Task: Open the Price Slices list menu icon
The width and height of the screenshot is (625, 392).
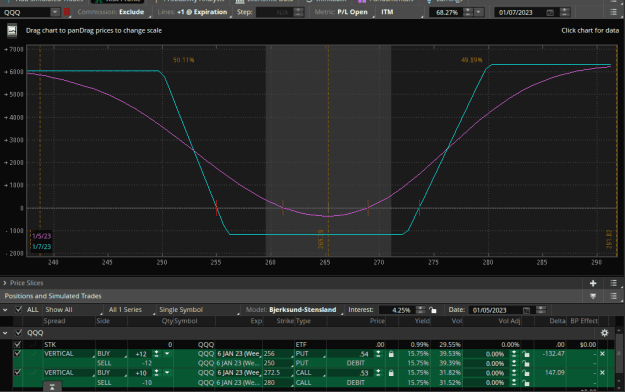Action: click(613, 283)
